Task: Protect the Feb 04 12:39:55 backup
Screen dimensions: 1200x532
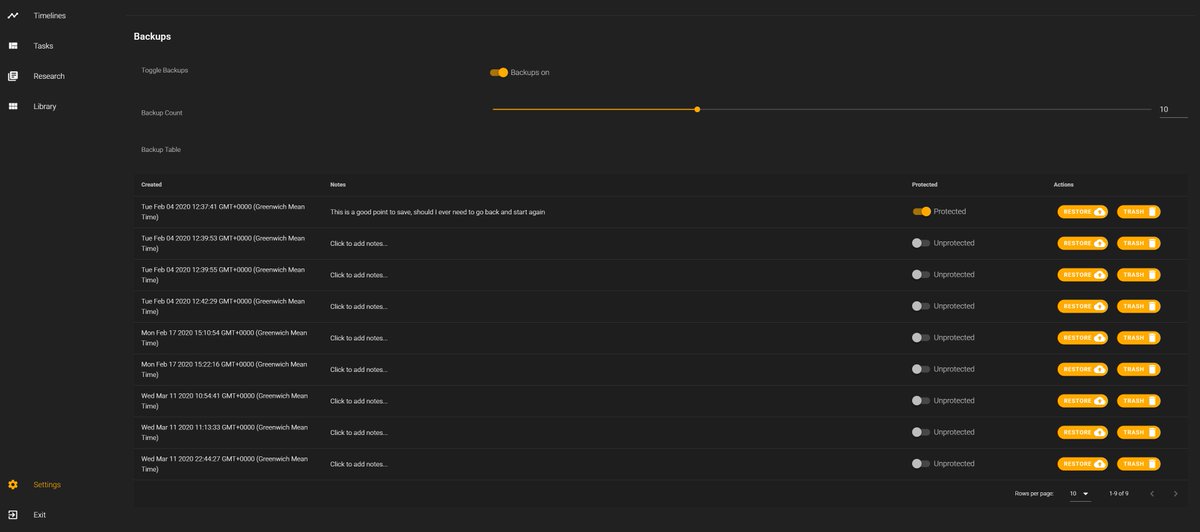Action: click(921, 274)
